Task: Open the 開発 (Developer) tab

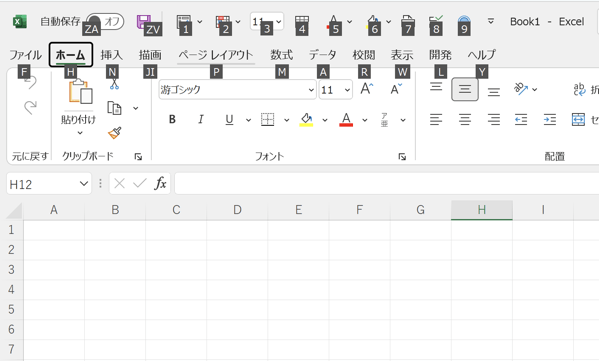Action: (x=440, y=55)
